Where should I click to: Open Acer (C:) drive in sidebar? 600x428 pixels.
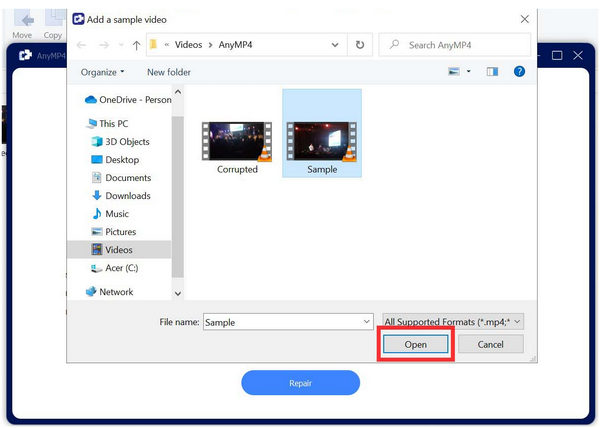click(124, 268)
